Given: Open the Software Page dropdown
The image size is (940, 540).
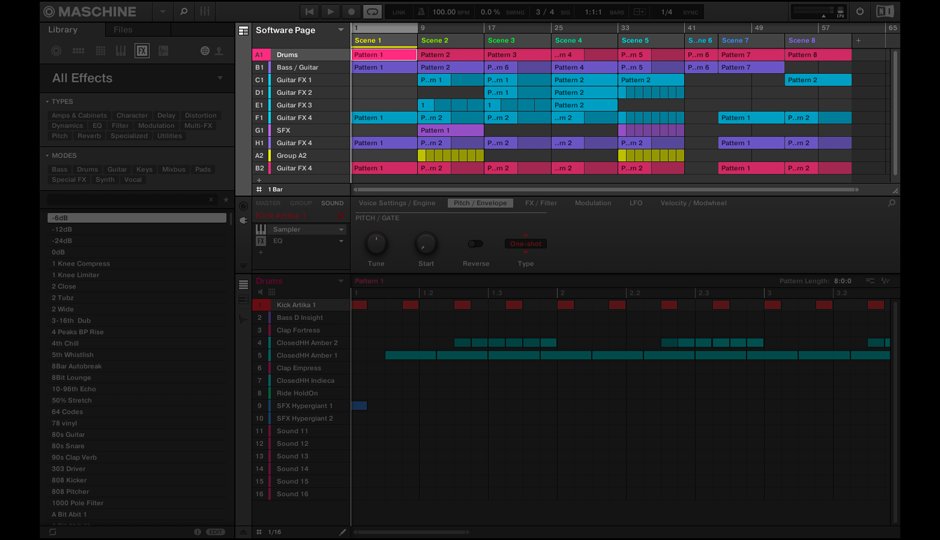Looking at the screenshot, I should pyautogui.click(x=340, y=30).
